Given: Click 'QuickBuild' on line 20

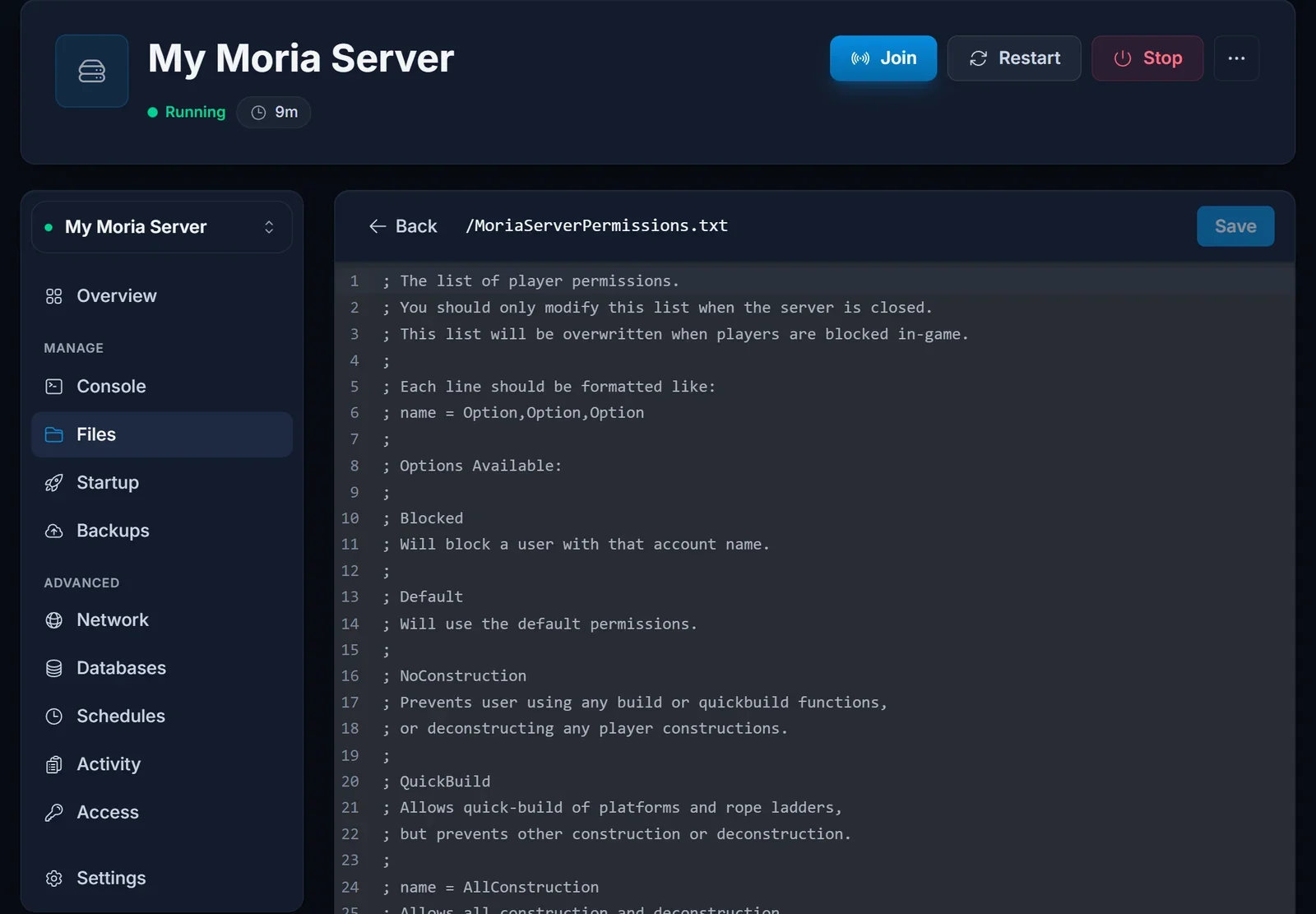Looking at the screenshot, I should click(x=445, y=782).
